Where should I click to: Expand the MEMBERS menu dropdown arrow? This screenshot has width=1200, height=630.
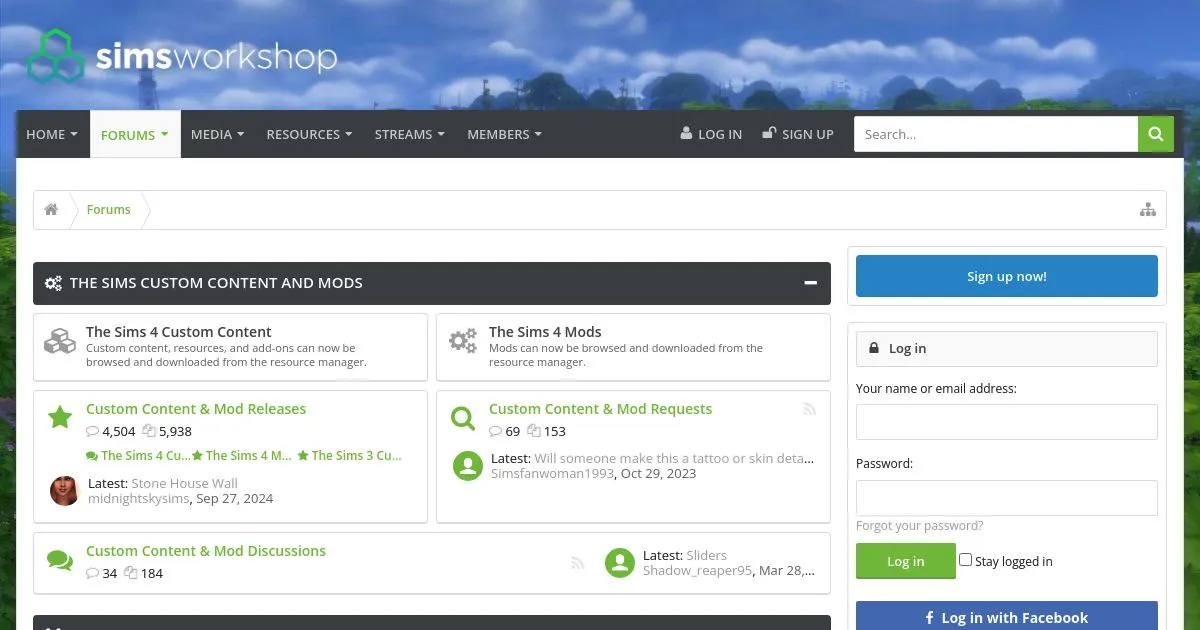(537, 134)
